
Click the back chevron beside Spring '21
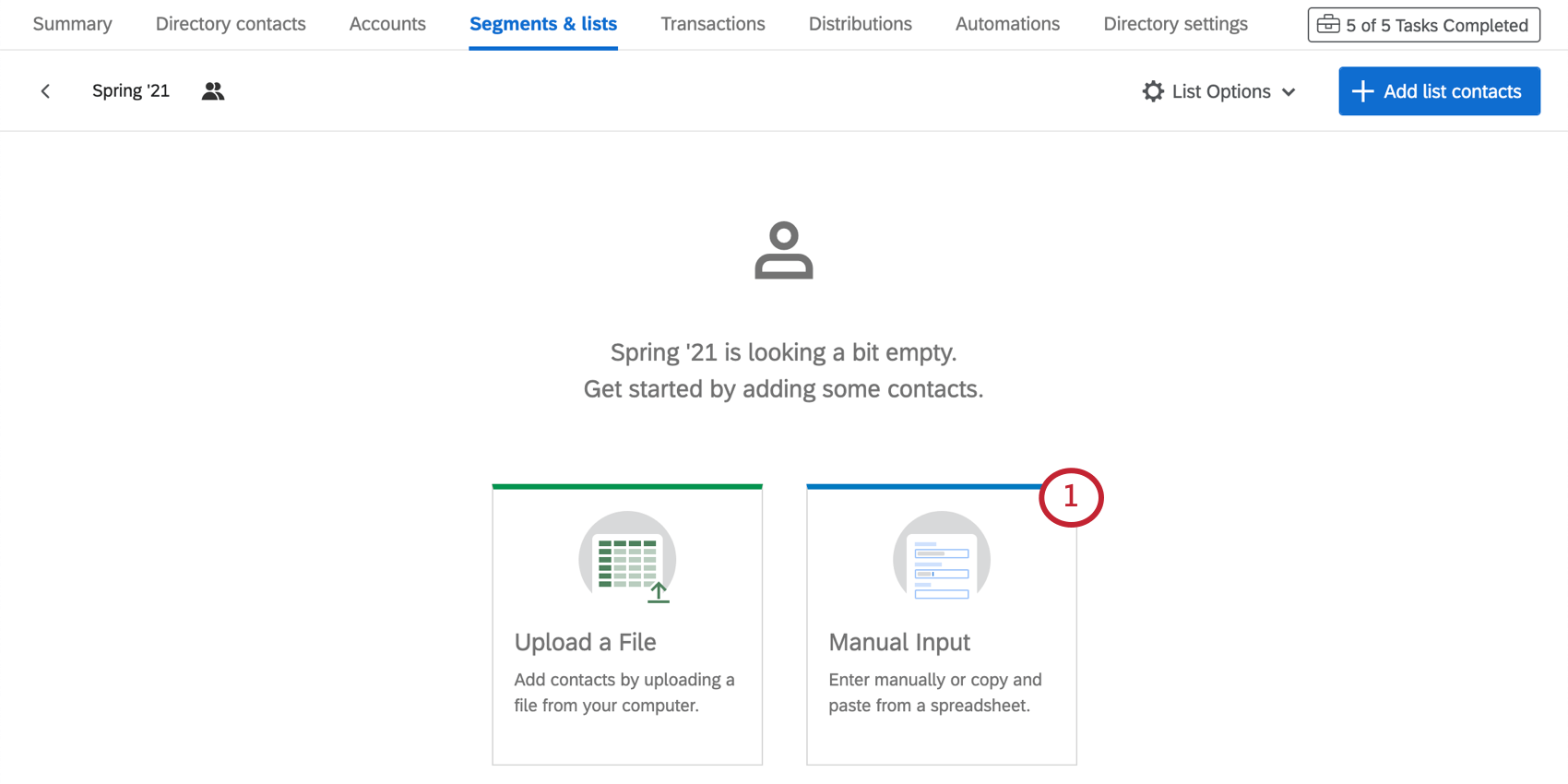[x=45, y=90]
